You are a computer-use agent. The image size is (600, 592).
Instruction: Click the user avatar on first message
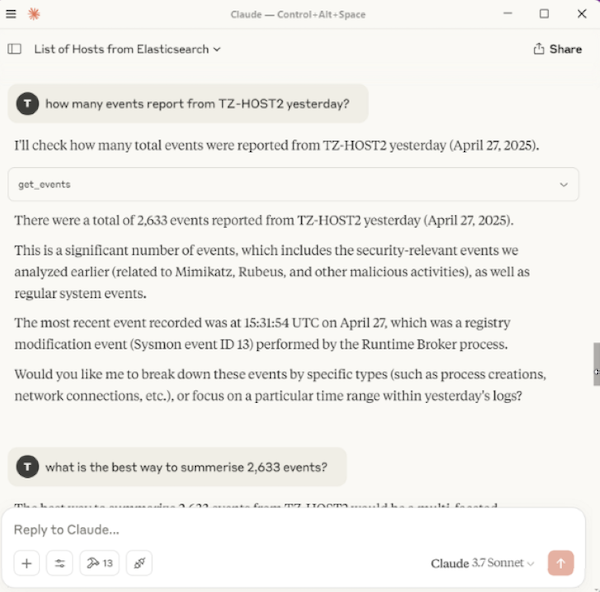28,103
